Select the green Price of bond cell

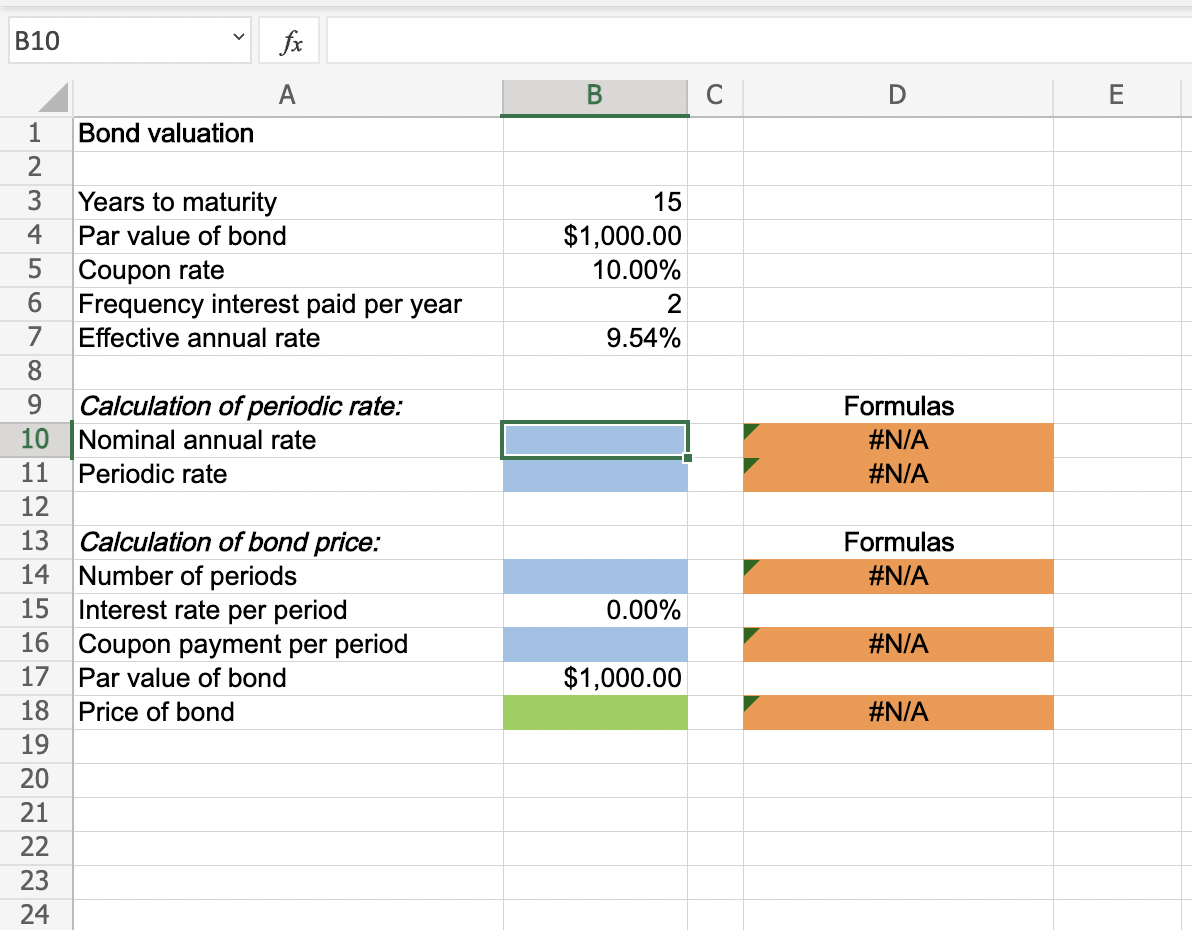594,712
